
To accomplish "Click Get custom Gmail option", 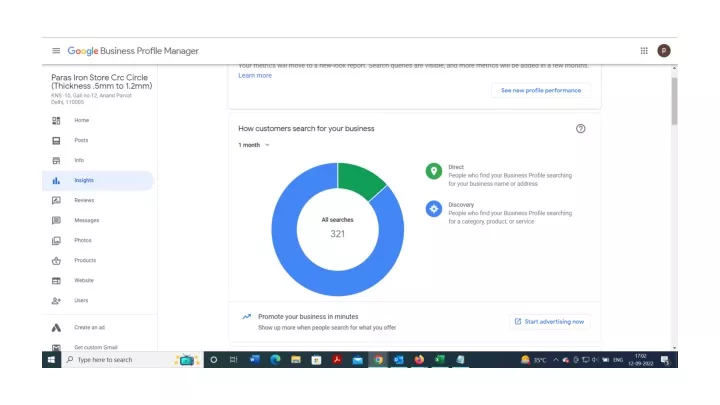I will tap(96, 348).
